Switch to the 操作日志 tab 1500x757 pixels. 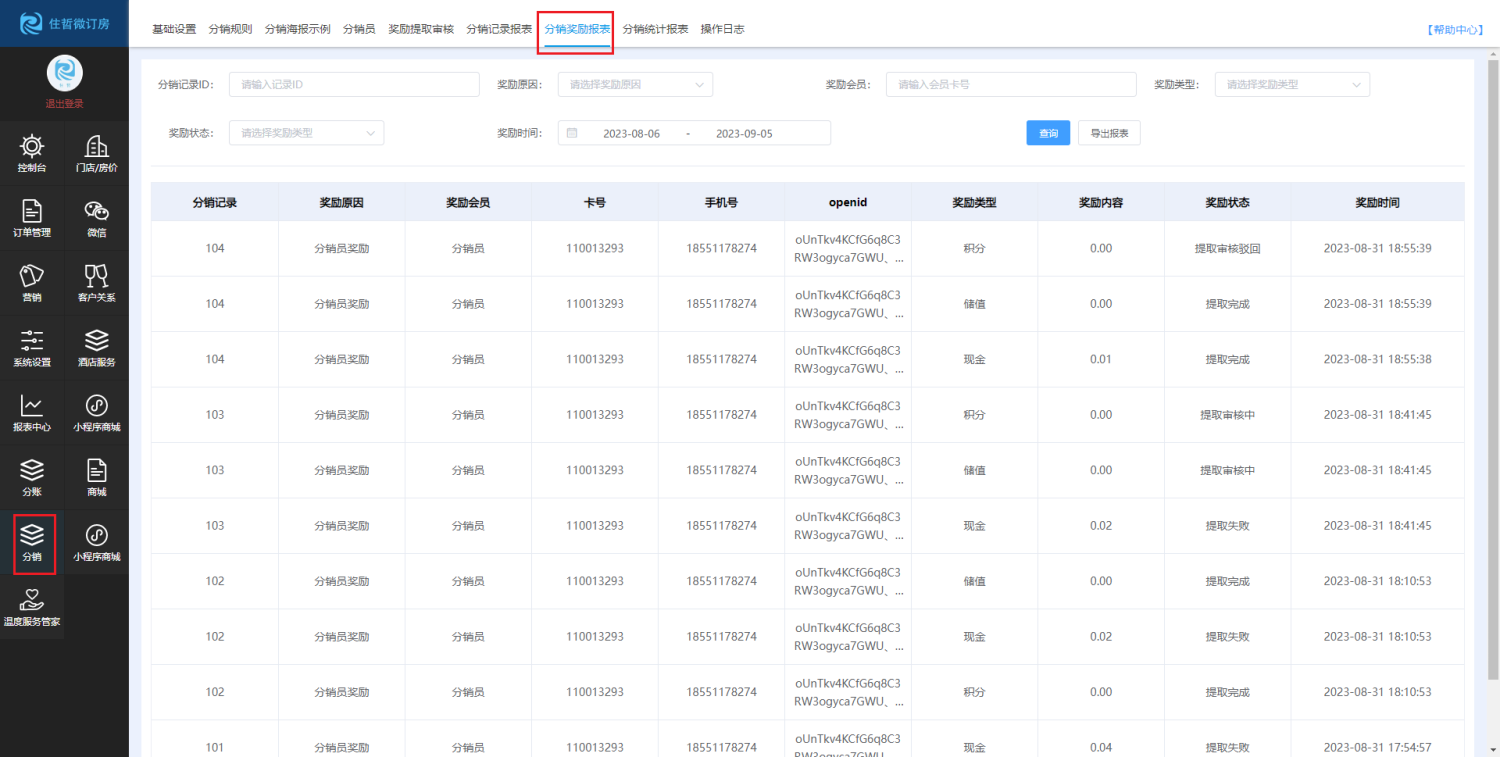722,29
